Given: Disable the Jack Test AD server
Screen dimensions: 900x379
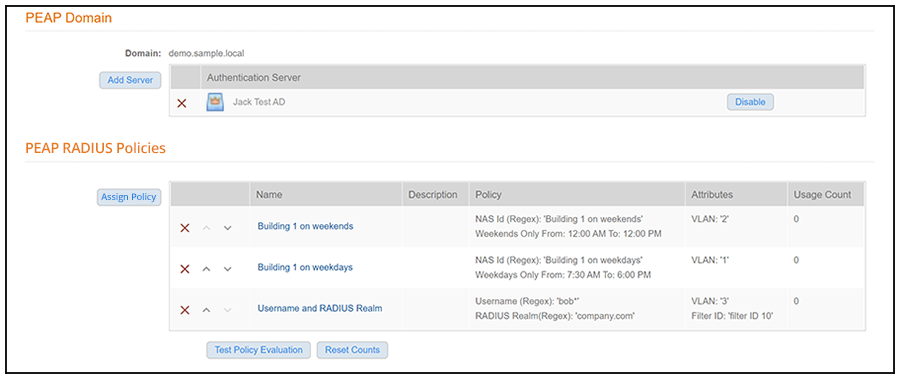Looking at the screenshot, I should (750, 102).
